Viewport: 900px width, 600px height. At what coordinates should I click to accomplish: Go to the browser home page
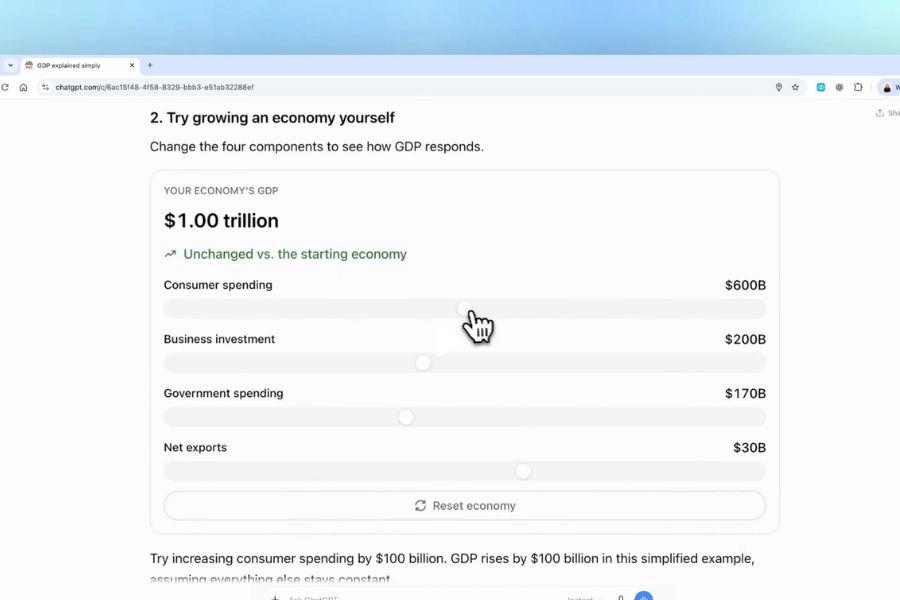[24, 87]
